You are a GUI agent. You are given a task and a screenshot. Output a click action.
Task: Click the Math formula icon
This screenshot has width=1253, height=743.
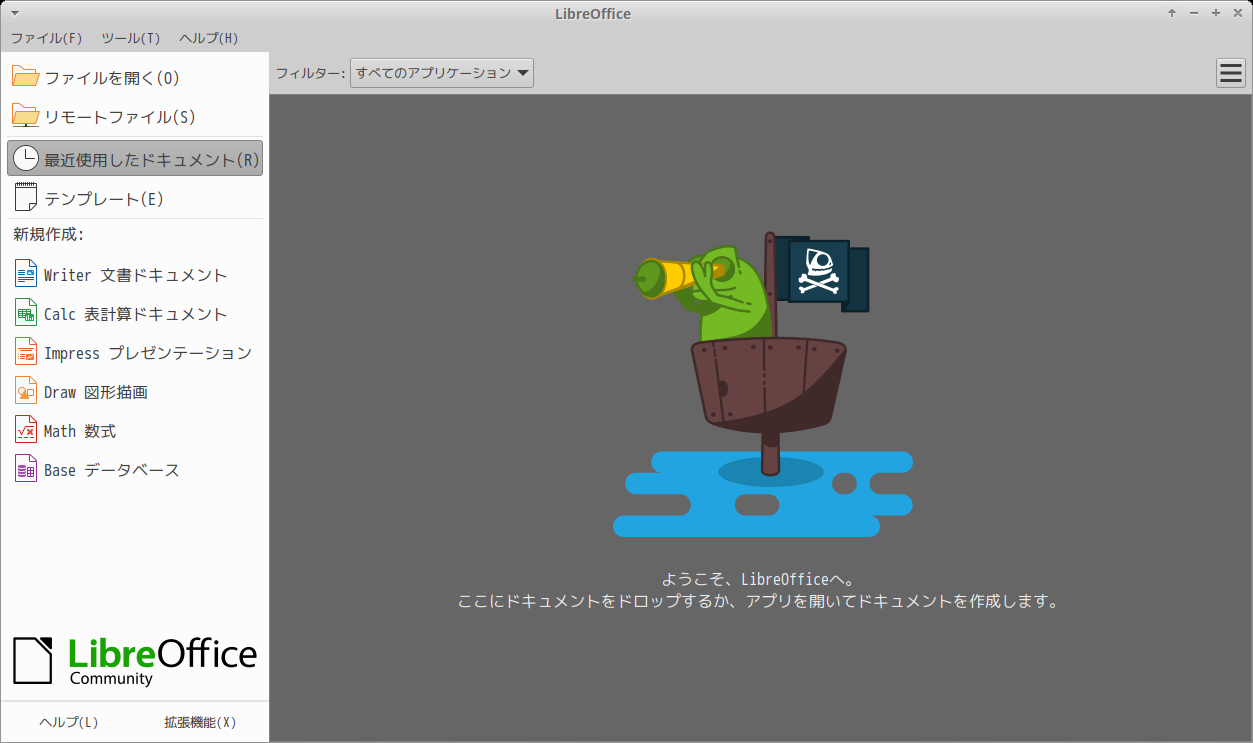(25, 430)
